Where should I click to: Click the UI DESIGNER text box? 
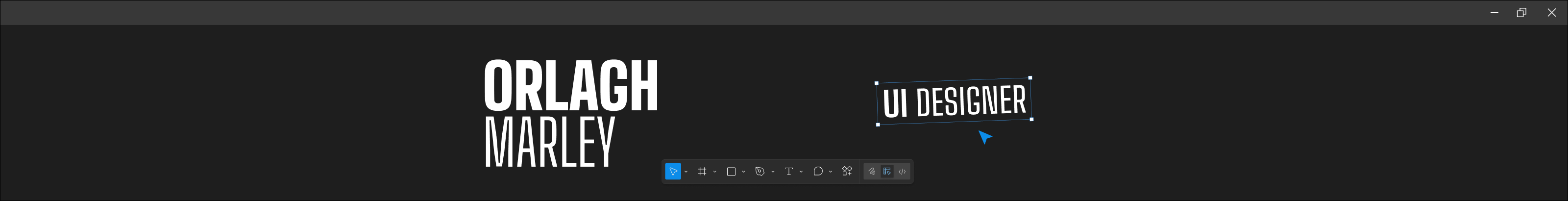click(954, 101)
